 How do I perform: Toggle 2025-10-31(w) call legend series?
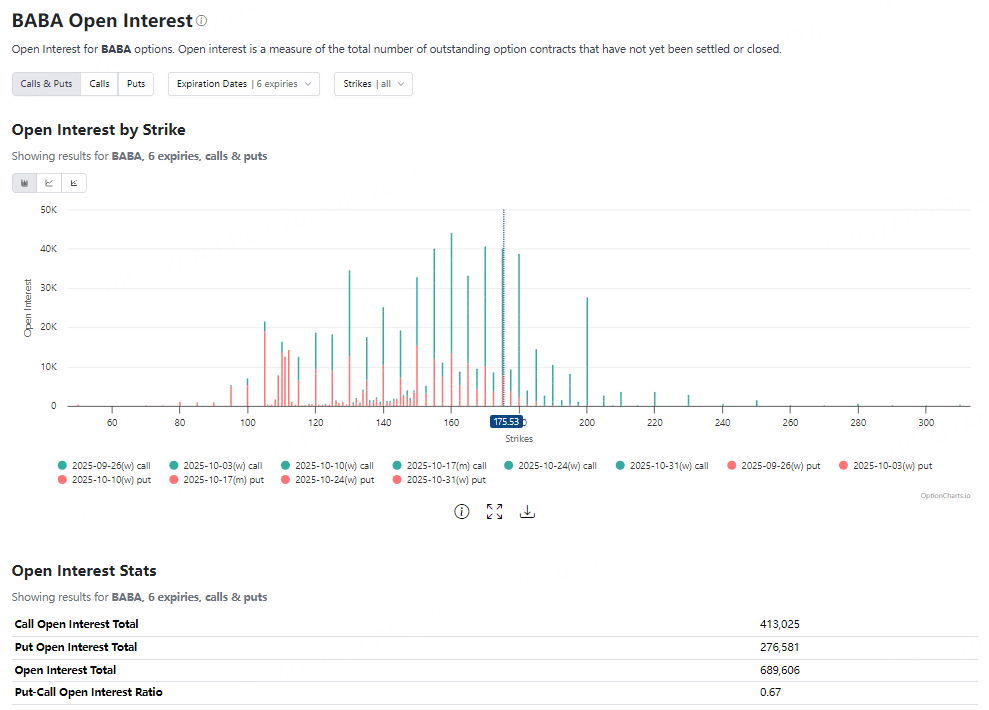(662, 466)
